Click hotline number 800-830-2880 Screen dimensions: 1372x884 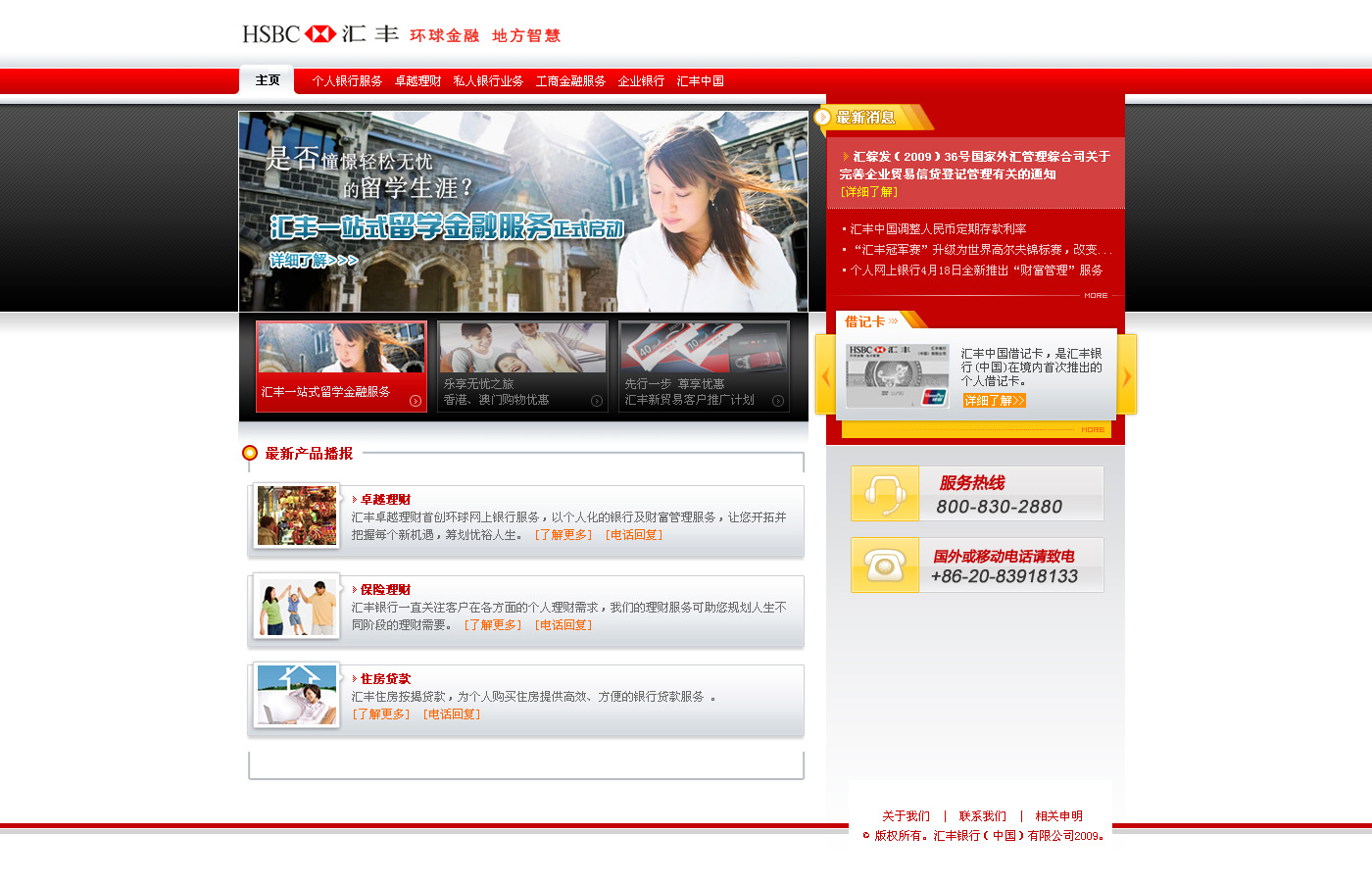pos(999,507)
